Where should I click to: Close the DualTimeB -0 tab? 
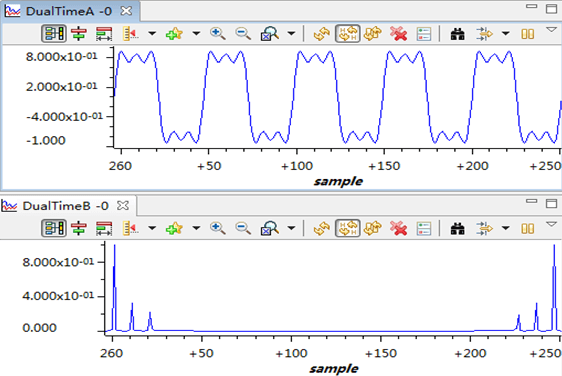point(123,205)
